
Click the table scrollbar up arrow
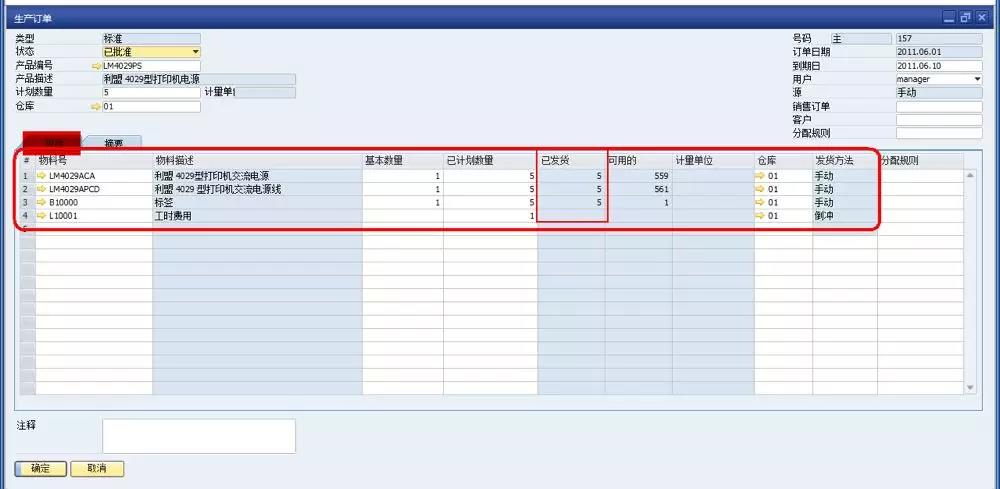click(x=969, y=175)
